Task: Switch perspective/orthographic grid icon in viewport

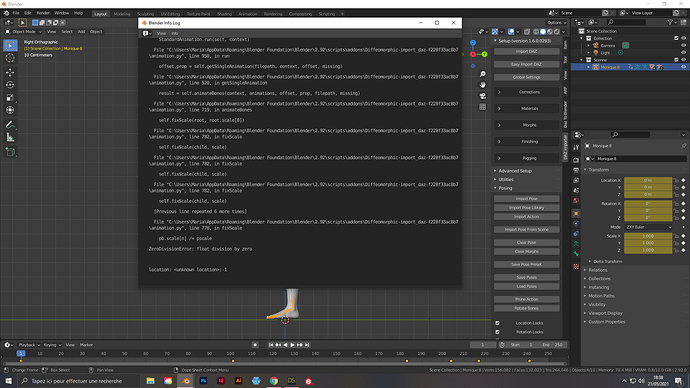Action: (483, 107)
